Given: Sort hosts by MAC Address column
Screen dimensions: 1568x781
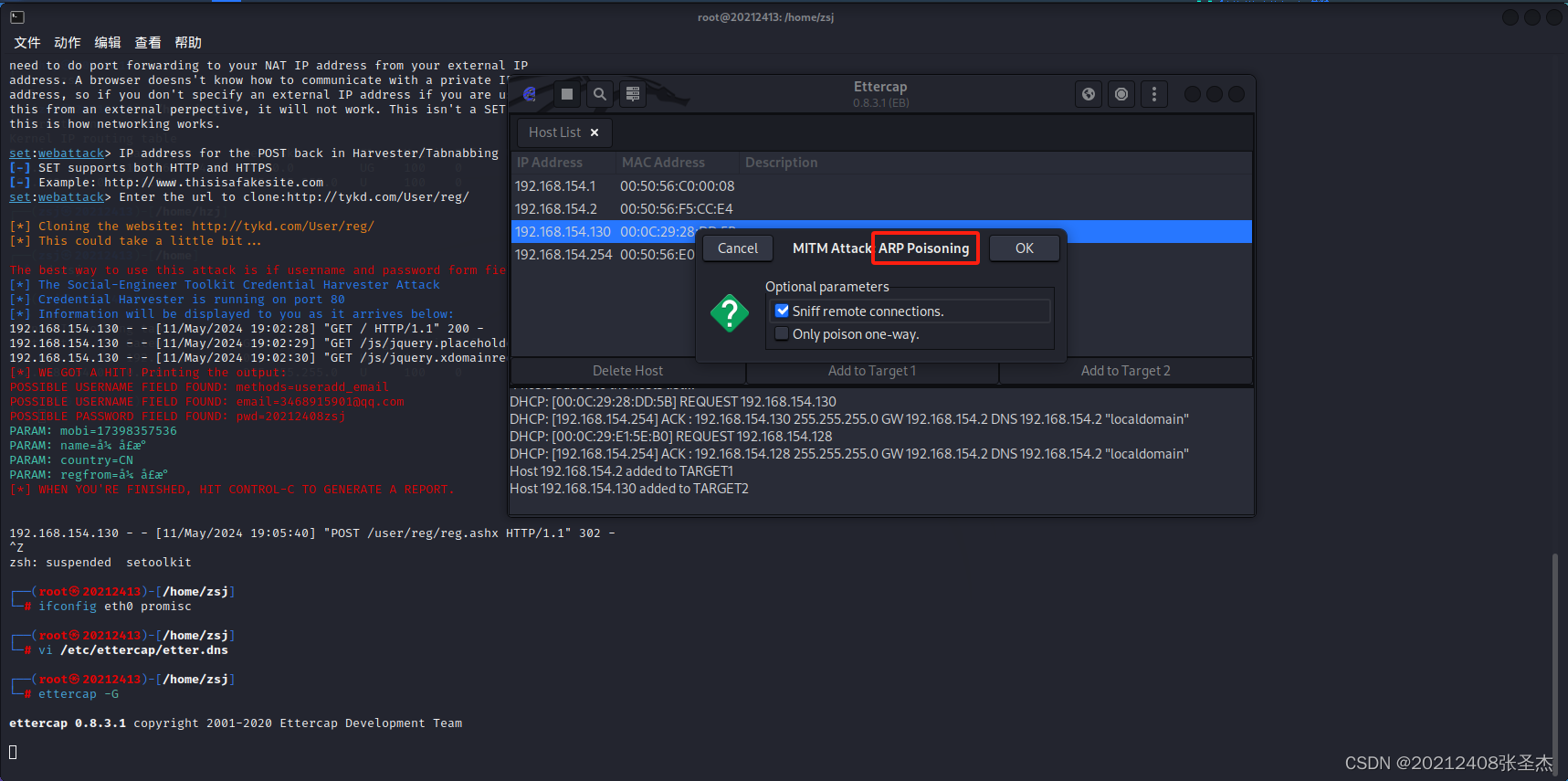Looking at the screenshot, I should (664, 163).
